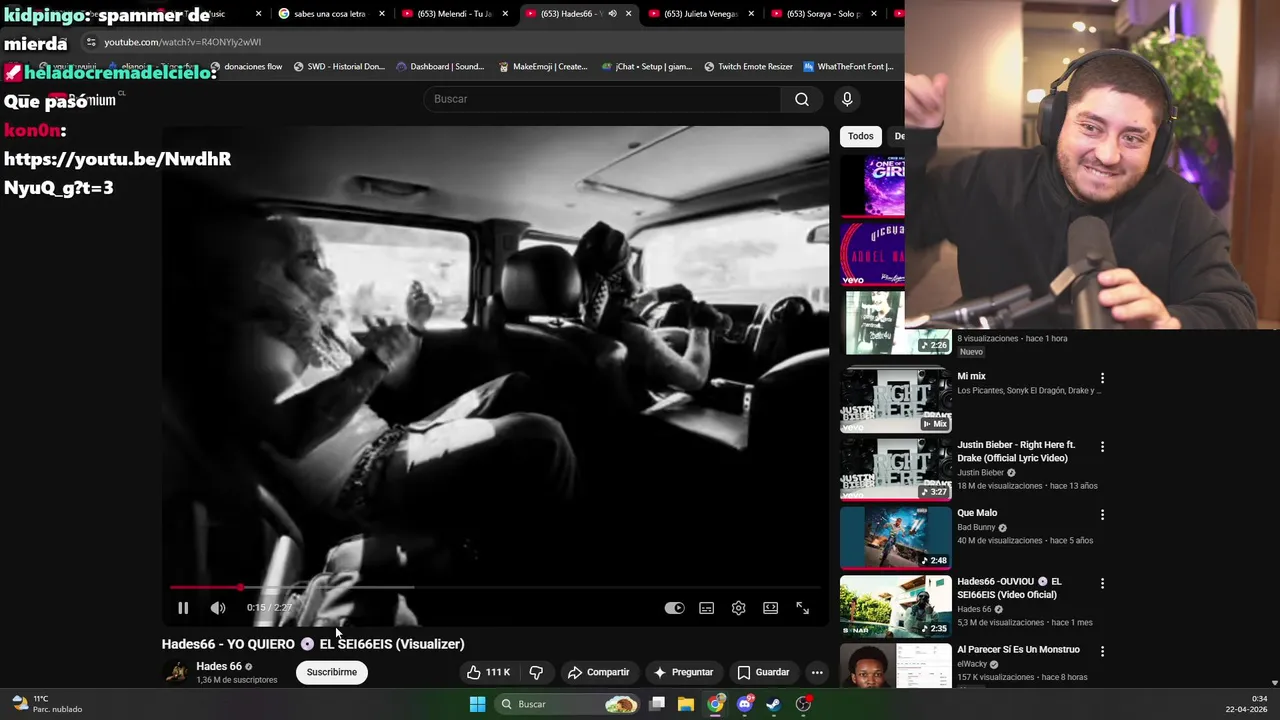This screenshot has height=720, width=1280.
Task: Open options for Al Parecer Sí Es Un Monstruo
Action: click(x=1103, y=651)
